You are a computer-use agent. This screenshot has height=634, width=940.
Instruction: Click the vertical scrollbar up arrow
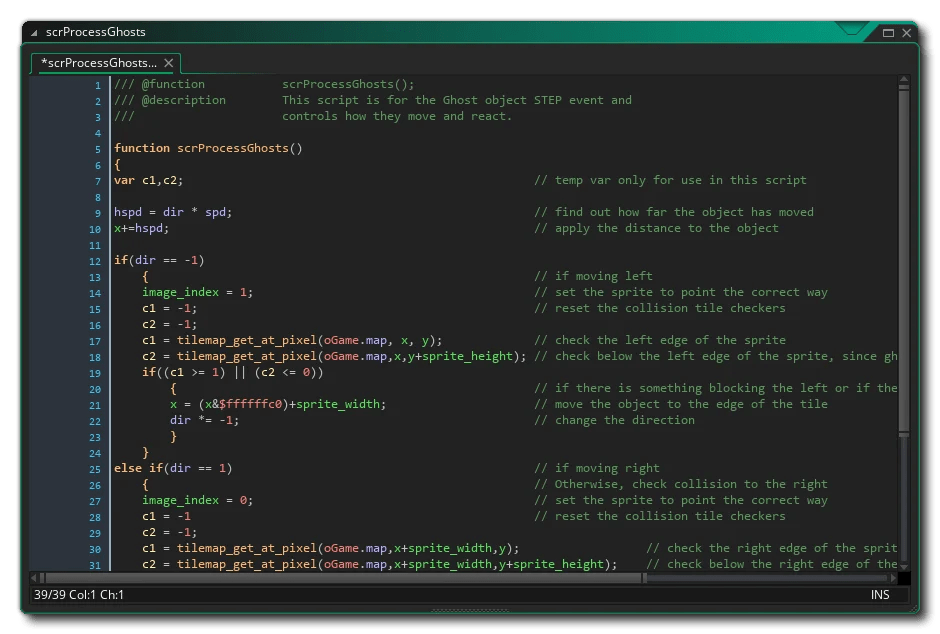click(904, 79)
